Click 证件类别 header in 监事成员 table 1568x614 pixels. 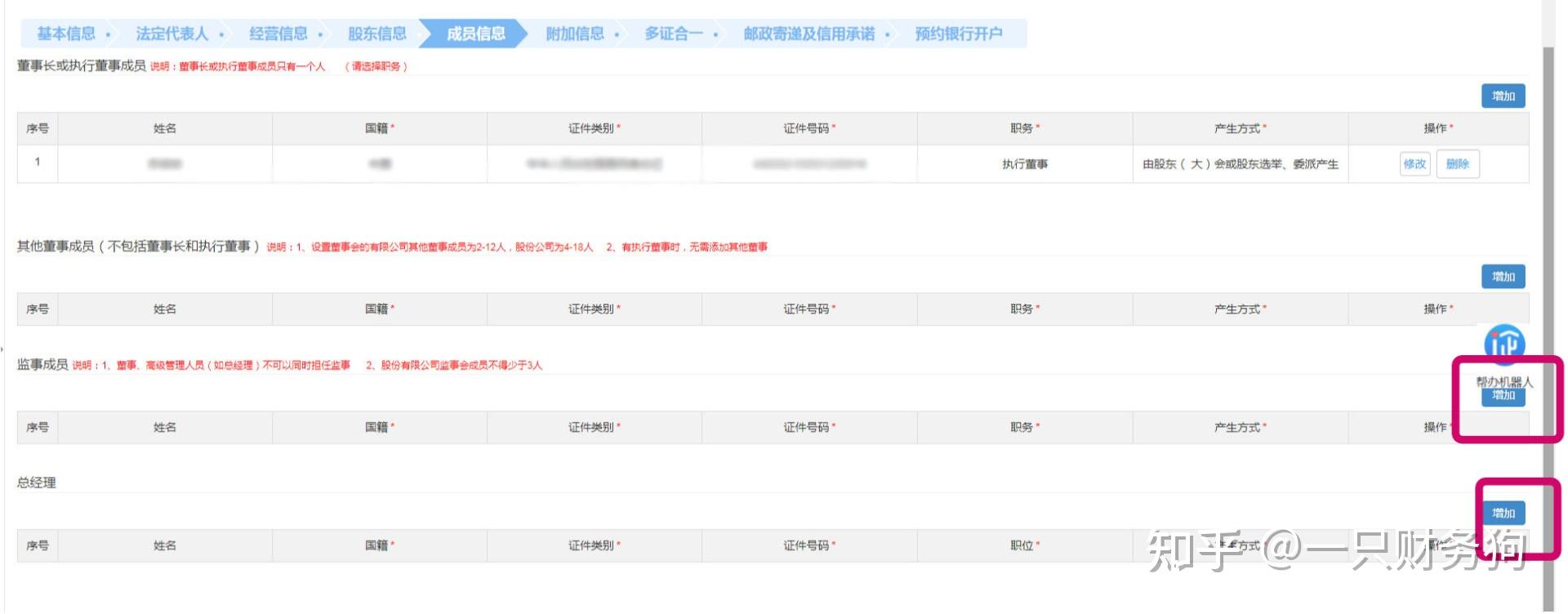594,427
